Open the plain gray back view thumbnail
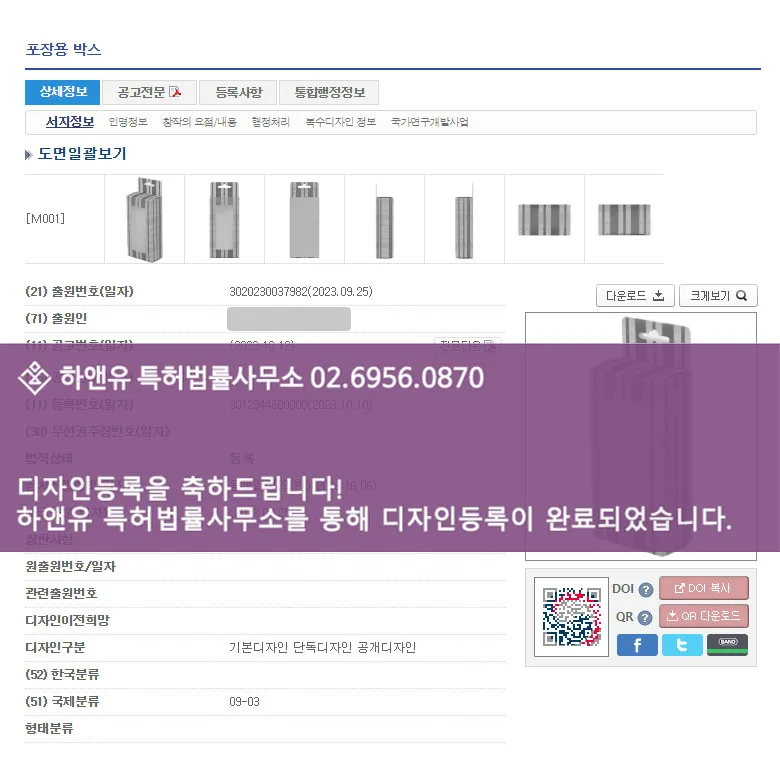780x780 pixels. [304, 219]
